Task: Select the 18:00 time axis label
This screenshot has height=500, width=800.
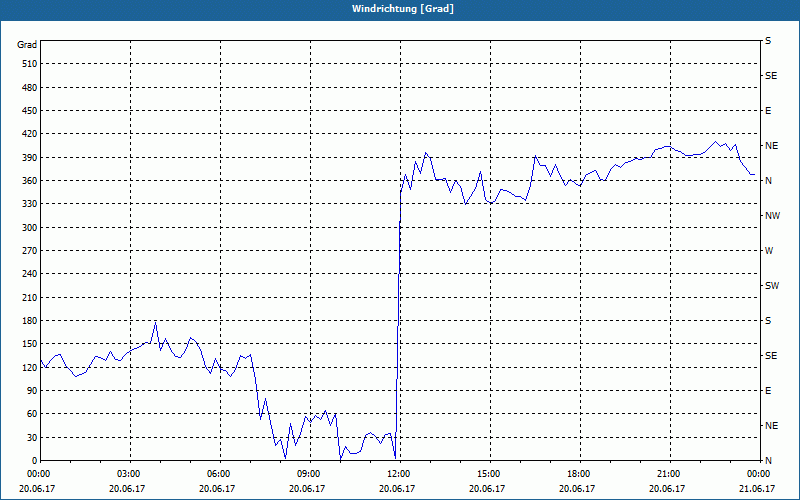Action: (x=577, y=474)
